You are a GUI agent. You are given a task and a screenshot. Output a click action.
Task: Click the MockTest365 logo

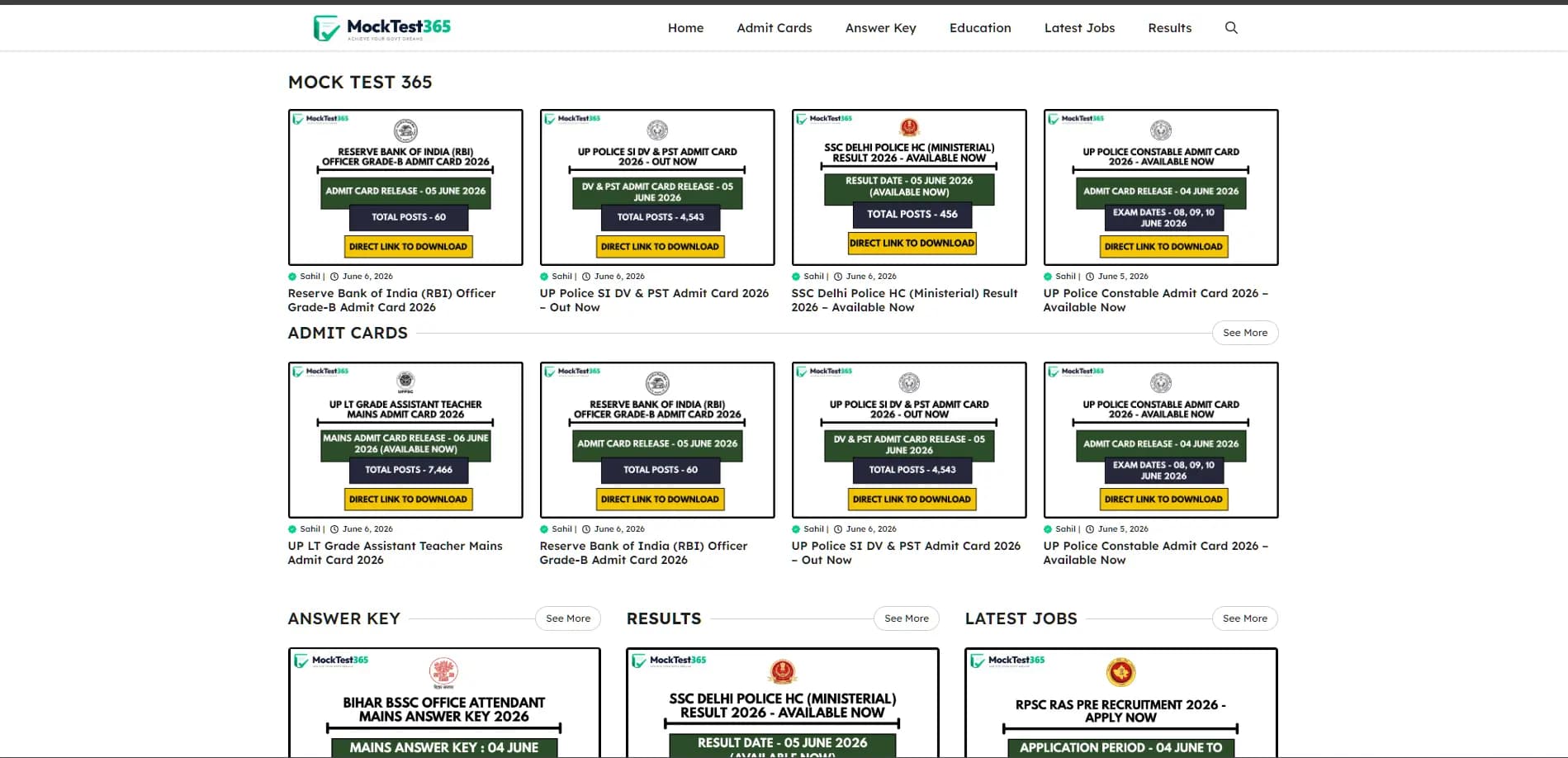click(x=382, y=28)
